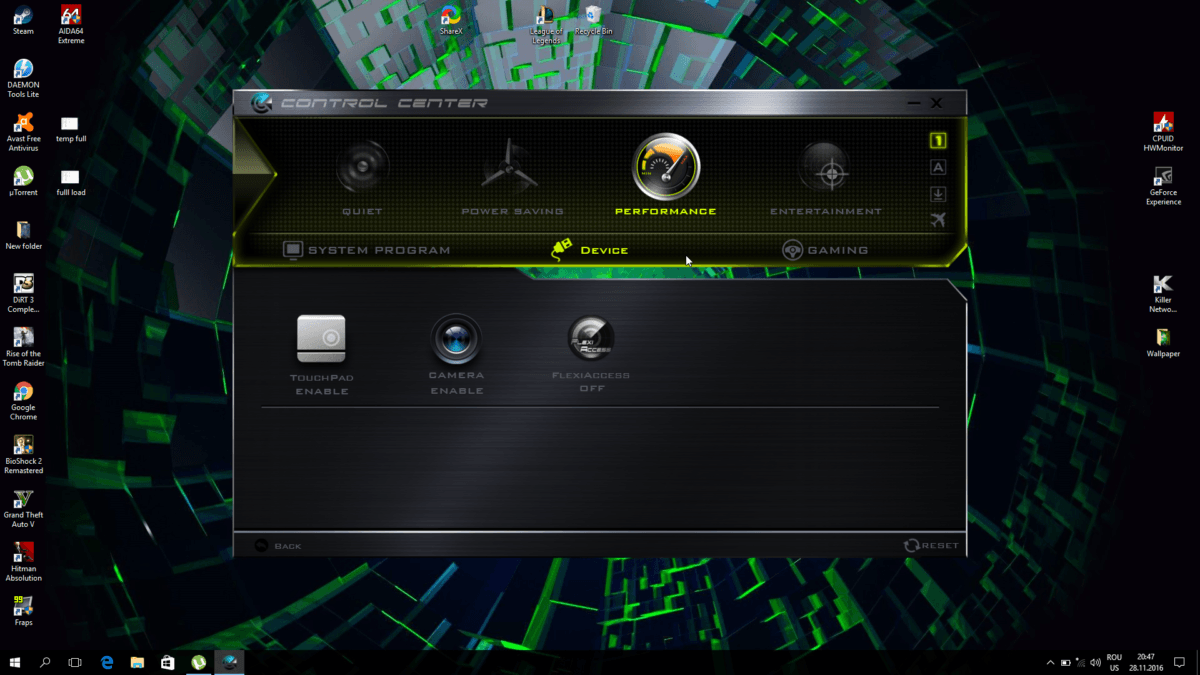Change the ROU US keyboard language
Image resolution: width=1200 pixels, height=675 pixels.
[1114, 662]
